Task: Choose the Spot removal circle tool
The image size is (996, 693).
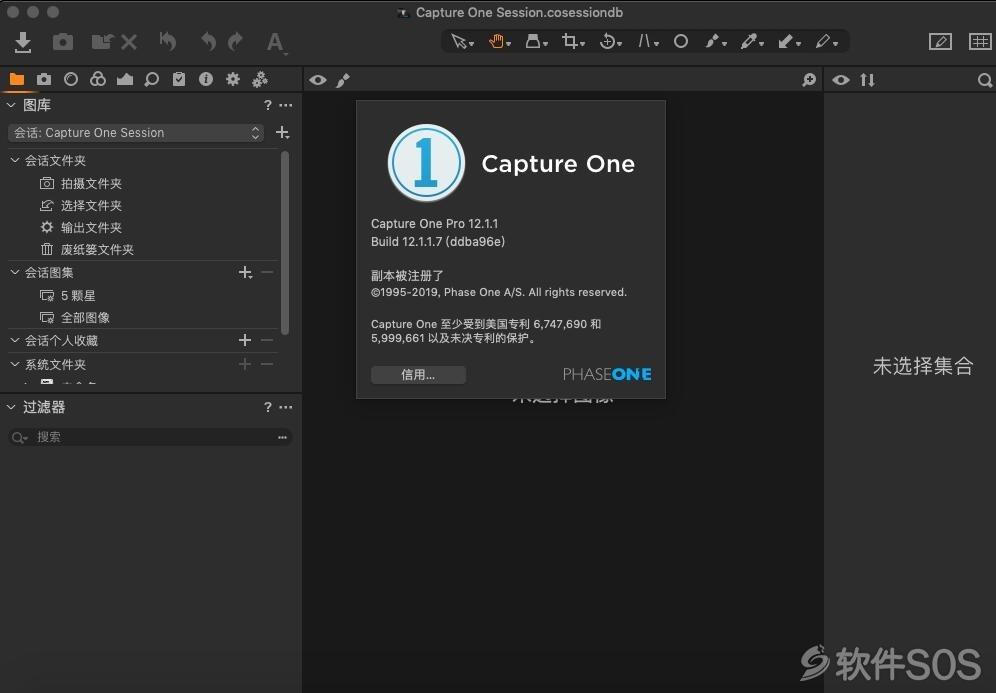Action: (681, 42)
